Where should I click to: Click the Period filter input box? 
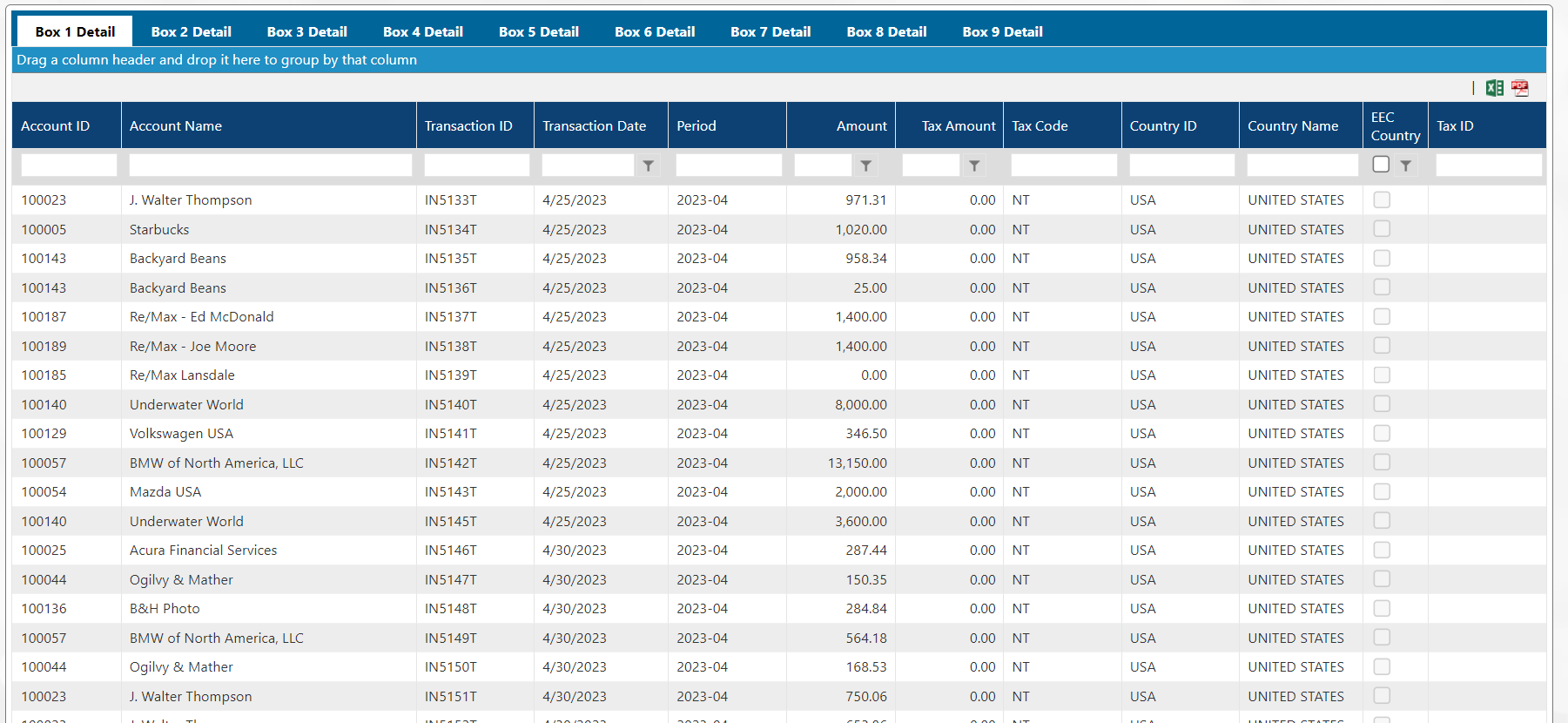click(729, 166)
